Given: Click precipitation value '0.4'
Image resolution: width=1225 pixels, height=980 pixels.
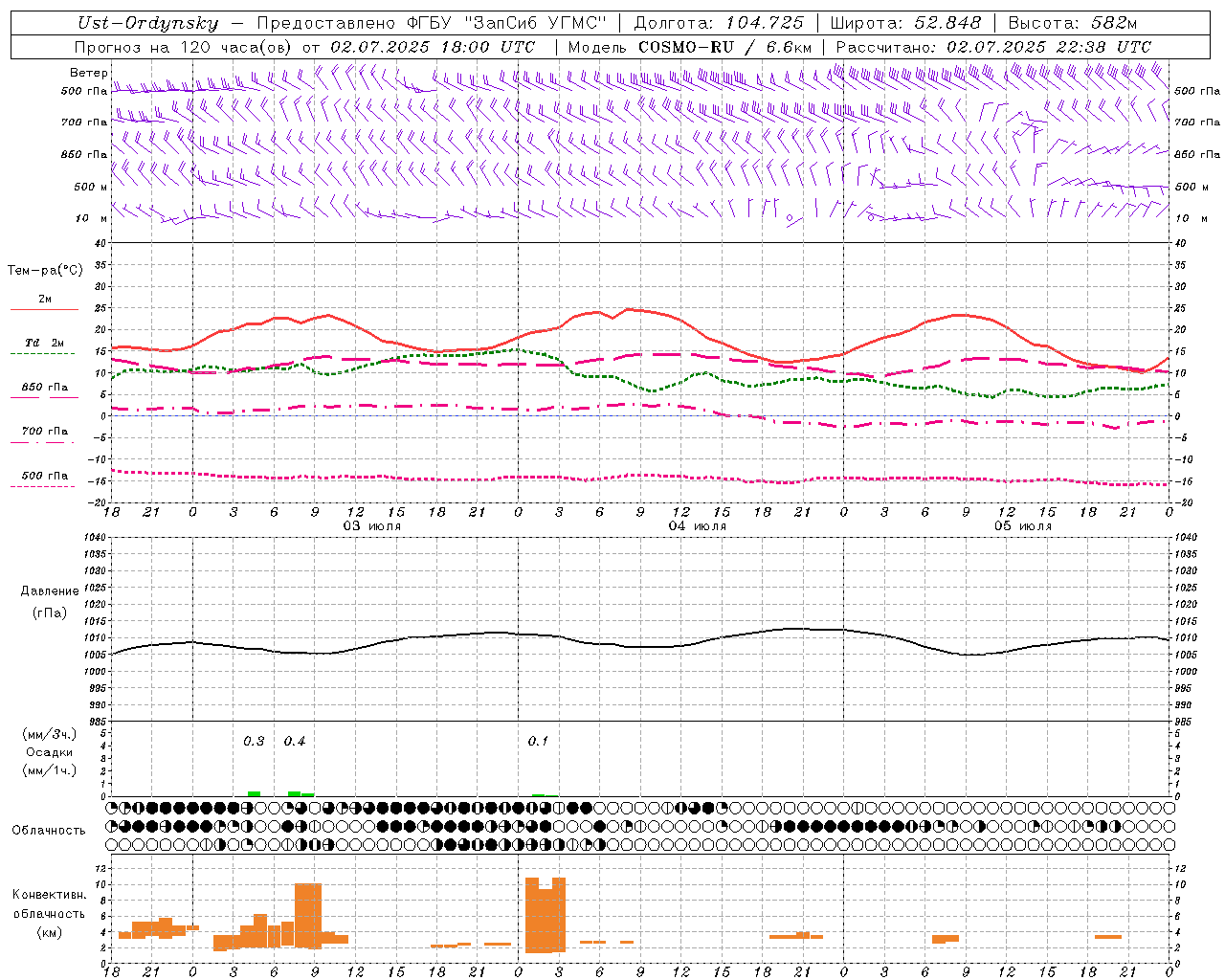Looking at the screenshot, I should tap(295, 742).
